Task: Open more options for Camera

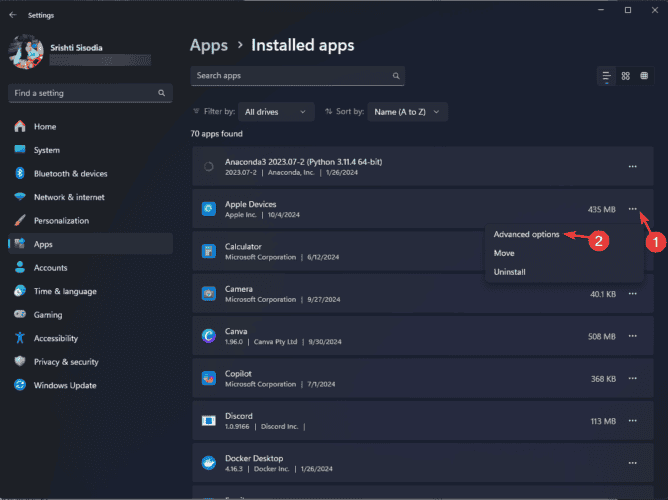Action: 633,293
